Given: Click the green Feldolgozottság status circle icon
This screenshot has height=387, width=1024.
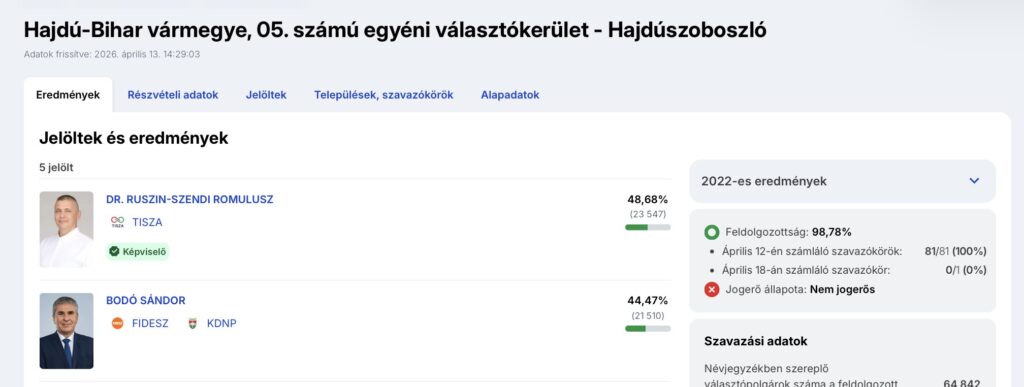Looking at the screenshot, I should (712, 232).
